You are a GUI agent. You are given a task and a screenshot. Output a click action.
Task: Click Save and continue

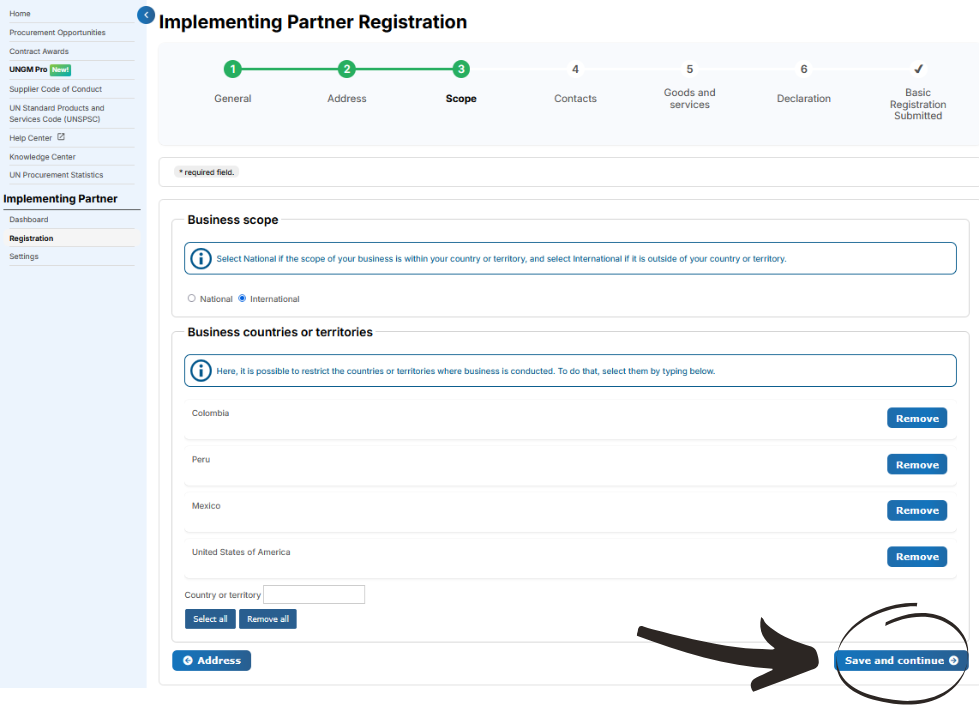coord(901,660)
